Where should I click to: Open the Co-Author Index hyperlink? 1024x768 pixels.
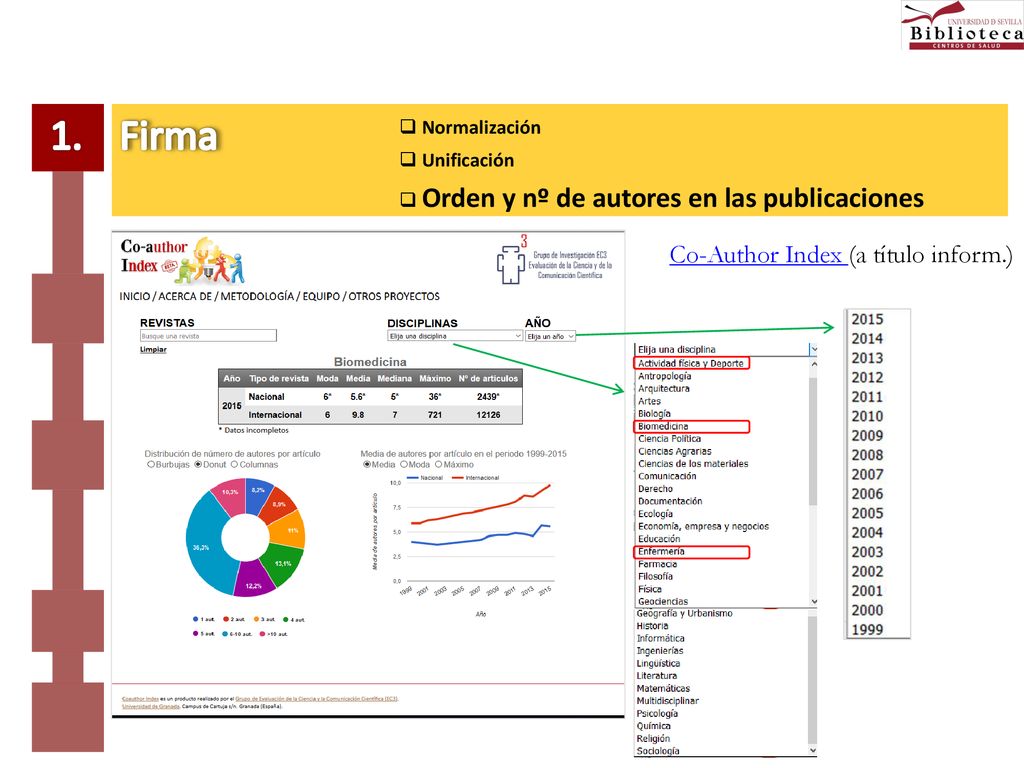[758, 255]
